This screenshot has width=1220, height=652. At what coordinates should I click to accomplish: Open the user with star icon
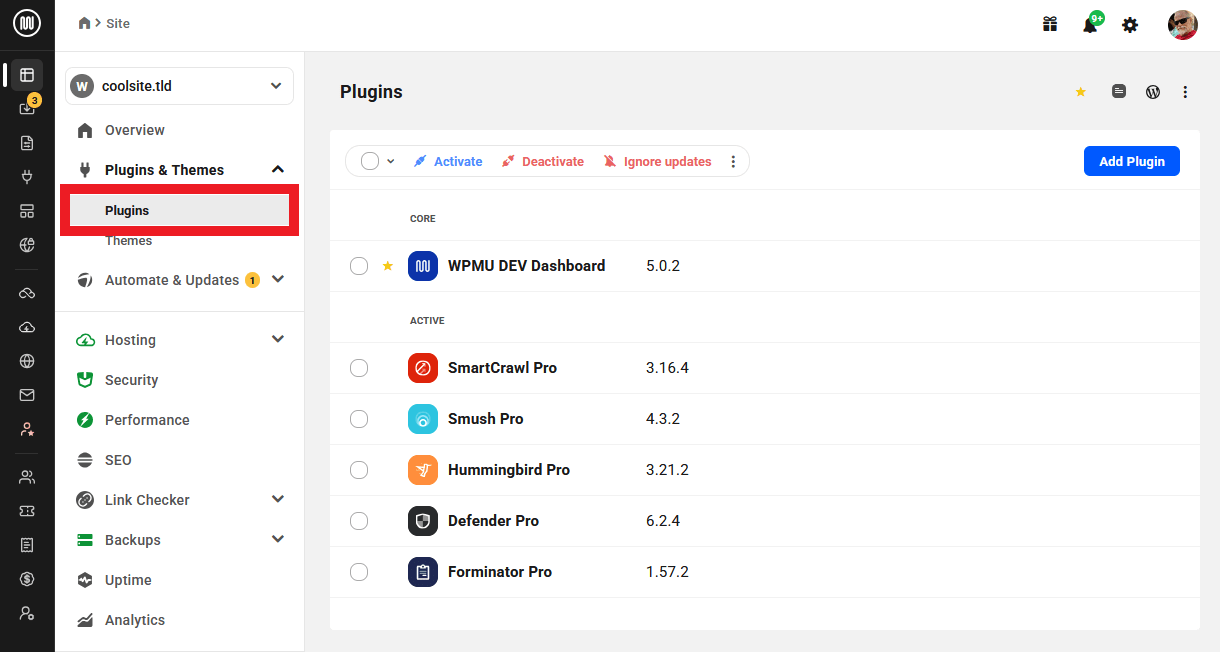pos(27,429)
